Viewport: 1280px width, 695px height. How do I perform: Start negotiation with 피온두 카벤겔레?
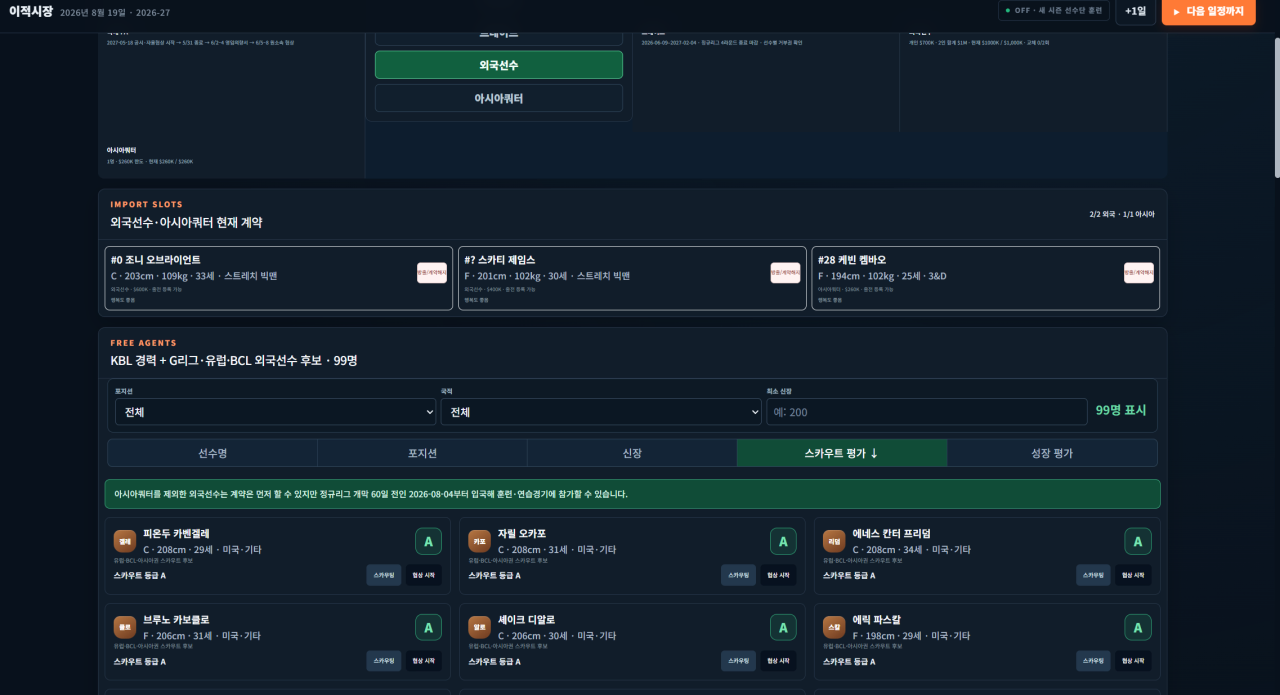click(423, 575)
